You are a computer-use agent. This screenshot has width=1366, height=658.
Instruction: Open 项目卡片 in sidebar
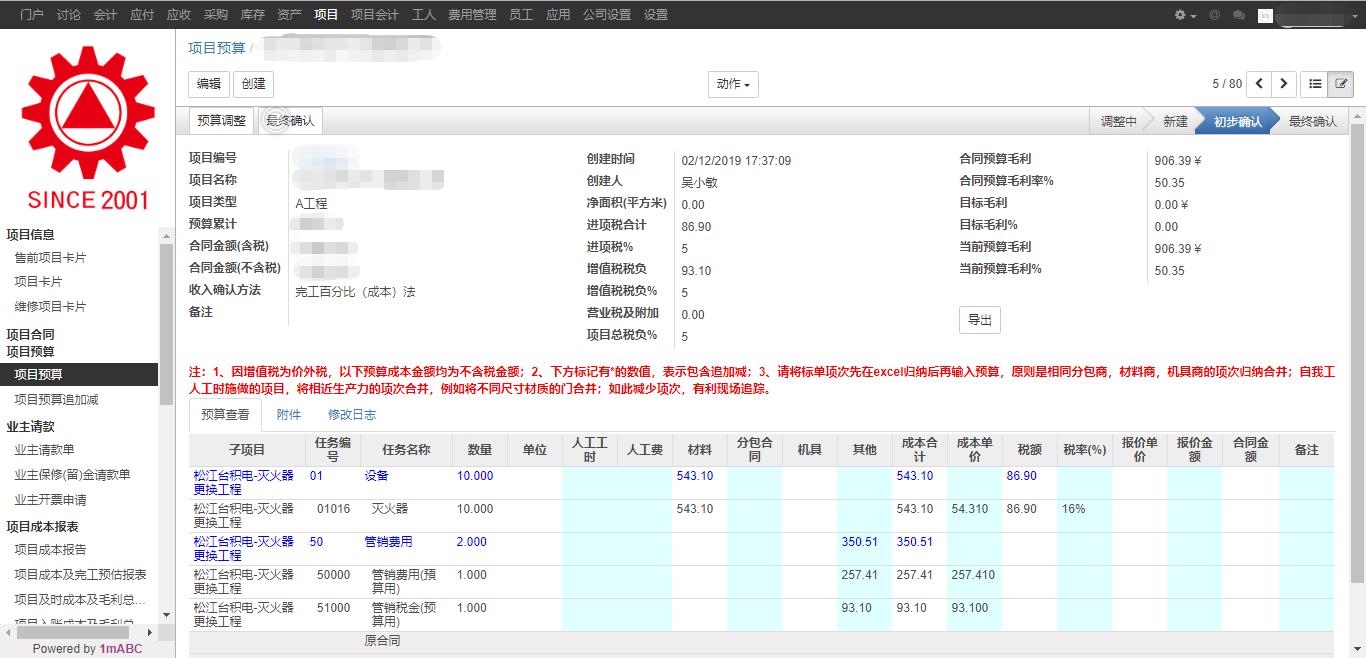[38, 282]
